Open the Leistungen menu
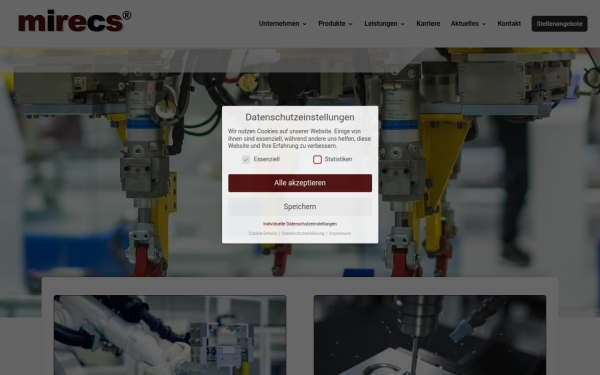The height and width of the screenshot is (375, 600). click(x=381, y=24)
